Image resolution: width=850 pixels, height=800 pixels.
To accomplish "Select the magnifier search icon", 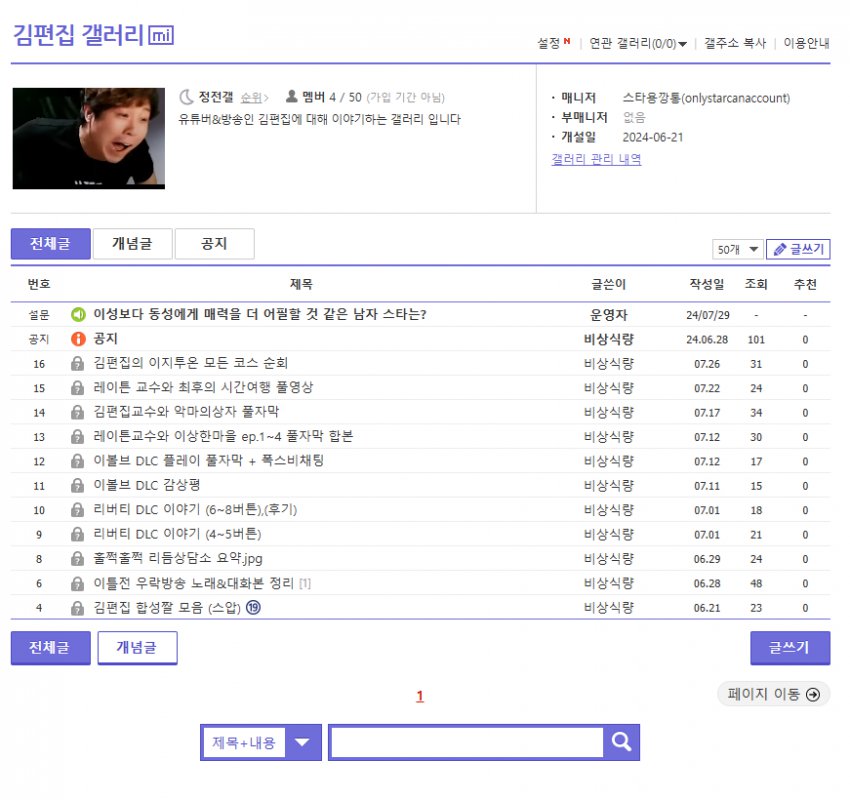I will (620, 742).
